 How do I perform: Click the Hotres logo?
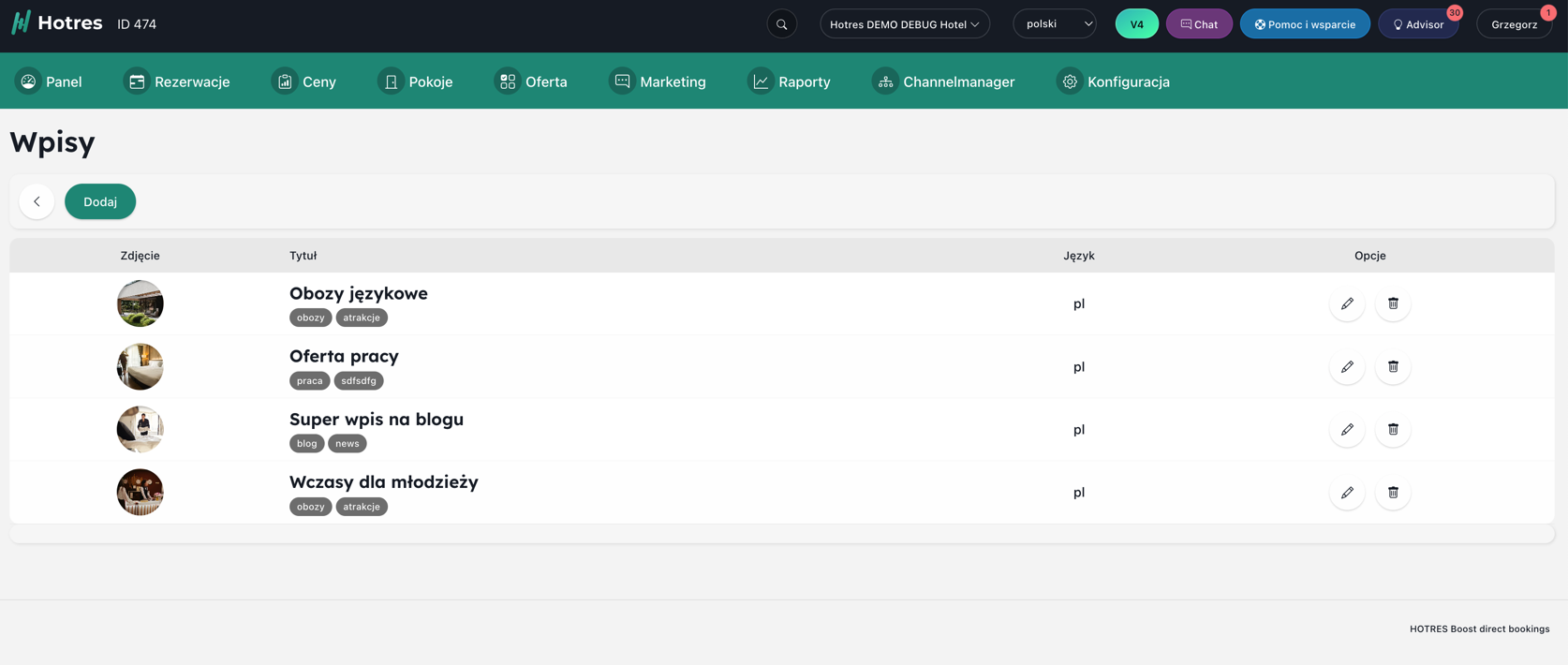tap(57, 23)
